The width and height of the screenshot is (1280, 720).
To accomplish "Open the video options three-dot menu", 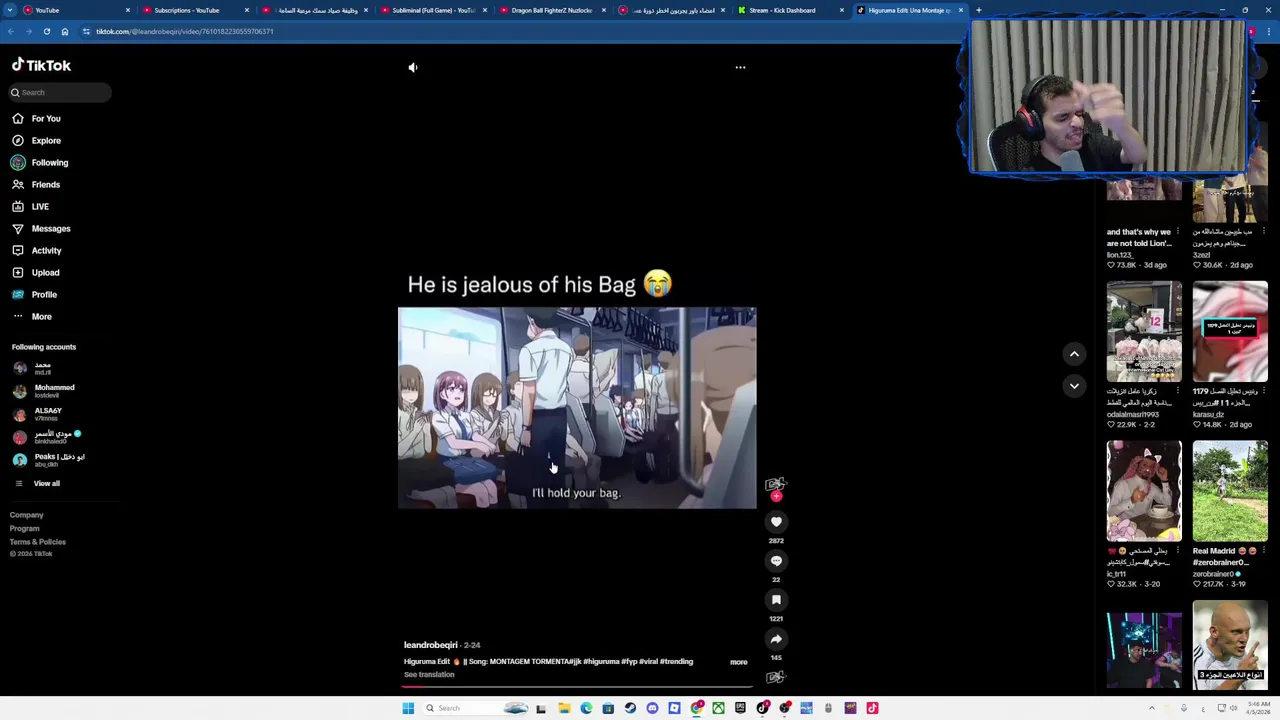I will click(x=740, y=67).
